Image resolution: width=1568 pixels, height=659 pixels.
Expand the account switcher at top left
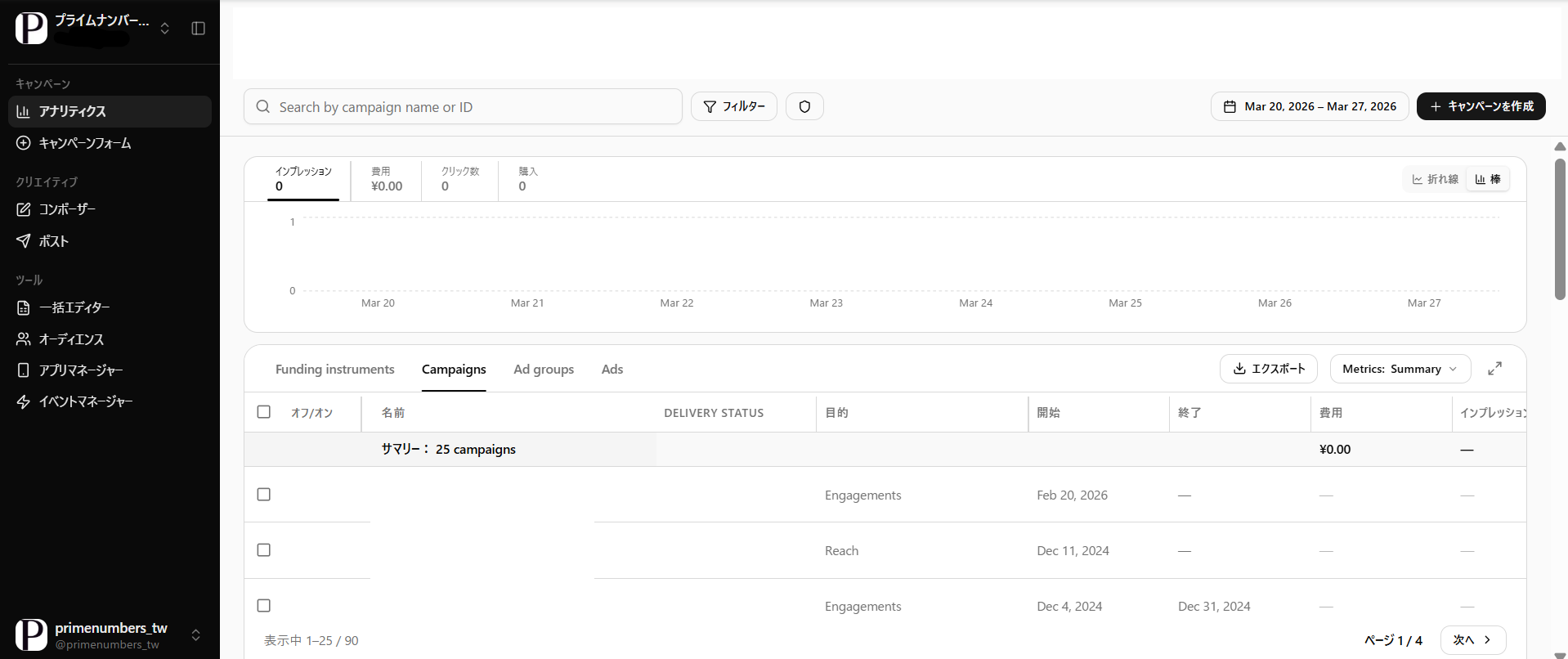click(x=164, y=29)
